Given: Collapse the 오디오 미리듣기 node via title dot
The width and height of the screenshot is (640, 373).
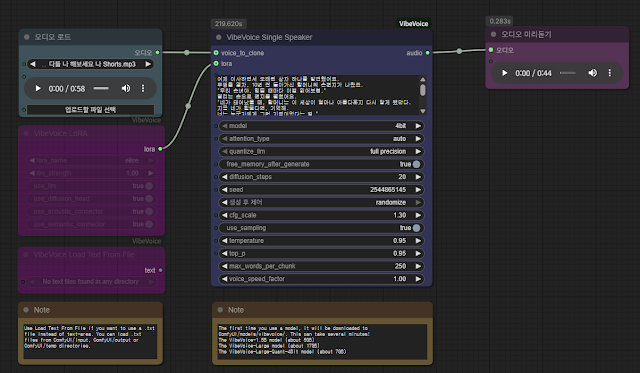Looking at the screenshot, I should click(493, 34).
